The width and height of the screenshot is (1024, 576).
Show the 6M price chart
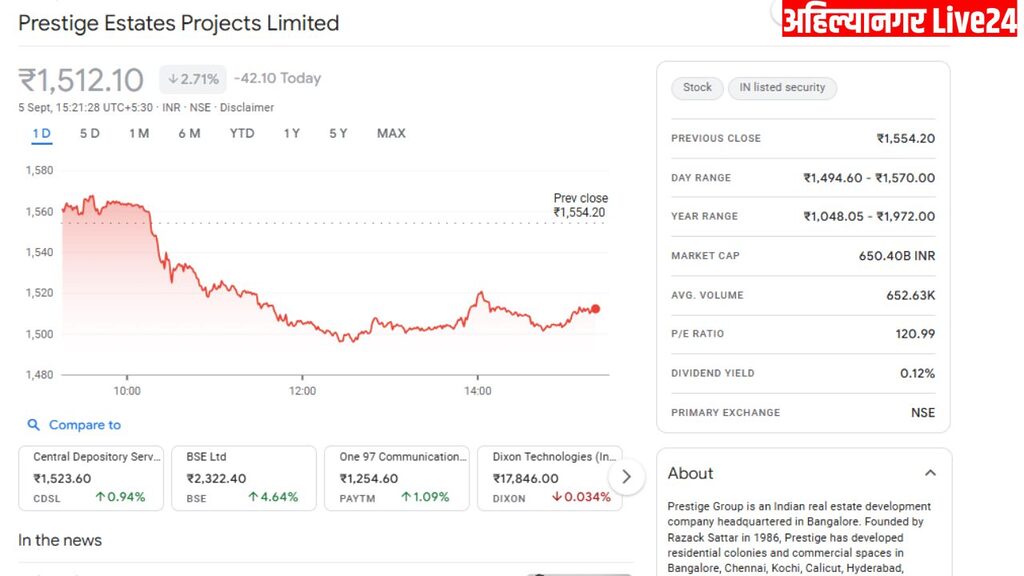189,133
